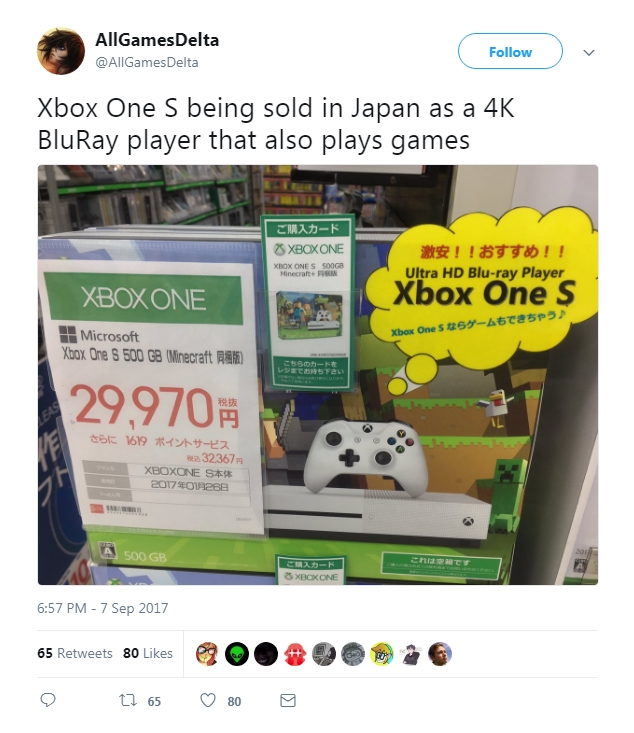Click the black circle liker avatar
The height and width of the screenshot is (733, 634).
(266, 654)
